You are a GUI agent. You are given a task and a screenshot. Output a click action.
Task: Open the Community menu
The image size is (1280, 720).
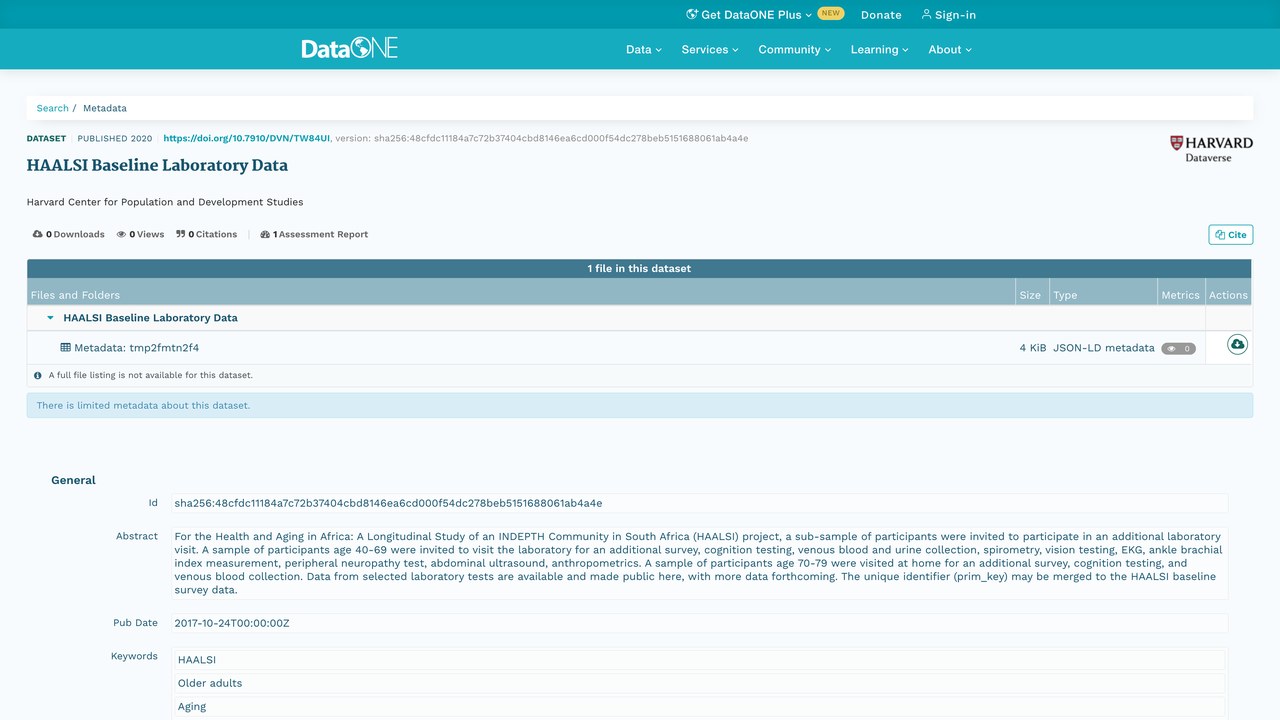pyautogui.click(x=795, y=49)
